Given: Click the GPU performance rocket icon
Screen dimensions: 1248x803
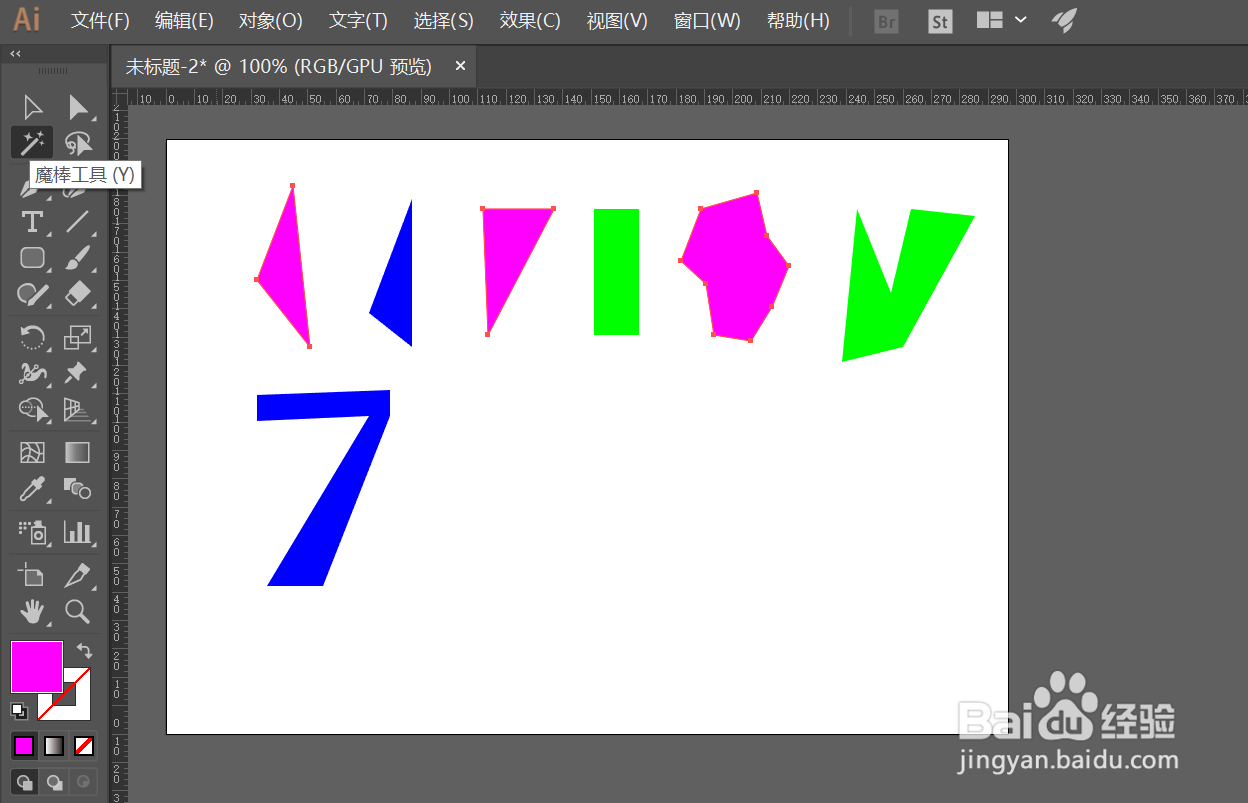Looking at the screenshot, I should pyautogui.click(x=1064, y=20).
